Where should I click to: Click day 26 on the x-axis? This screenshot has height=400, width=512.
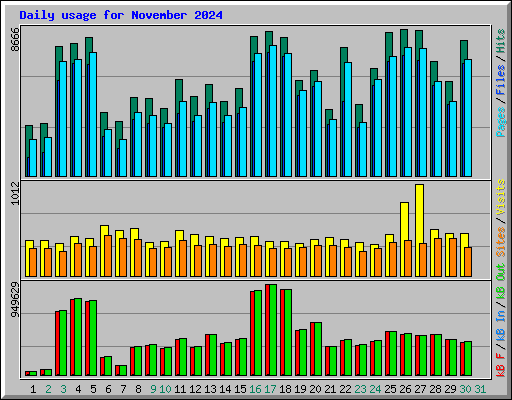click(405, 389)
